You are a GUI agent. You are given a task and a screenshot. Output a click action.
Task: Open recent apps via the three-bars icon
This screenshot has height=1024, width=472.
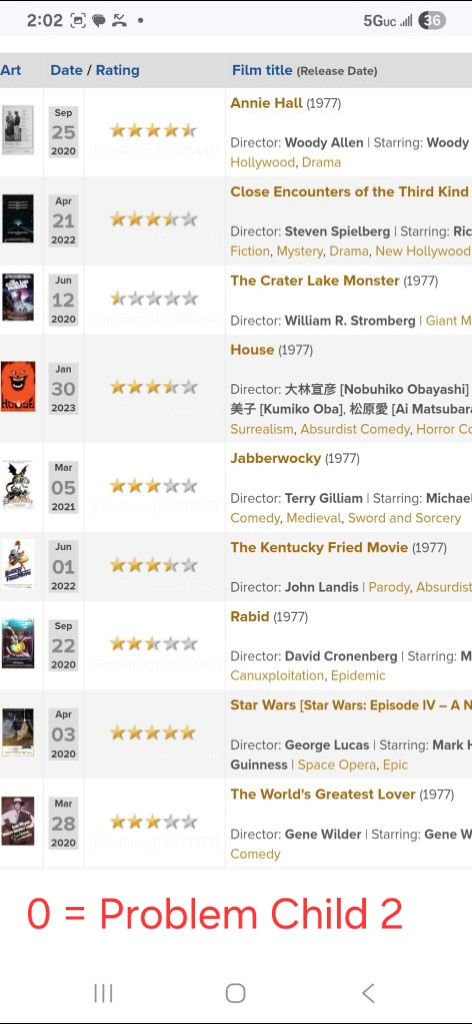click(103, 993)
